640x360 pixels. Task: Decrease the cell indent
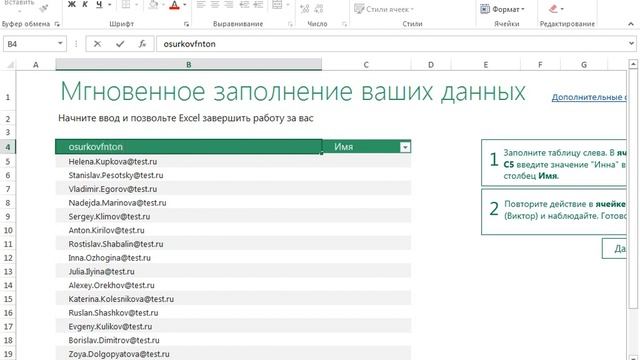coord(244,5)
